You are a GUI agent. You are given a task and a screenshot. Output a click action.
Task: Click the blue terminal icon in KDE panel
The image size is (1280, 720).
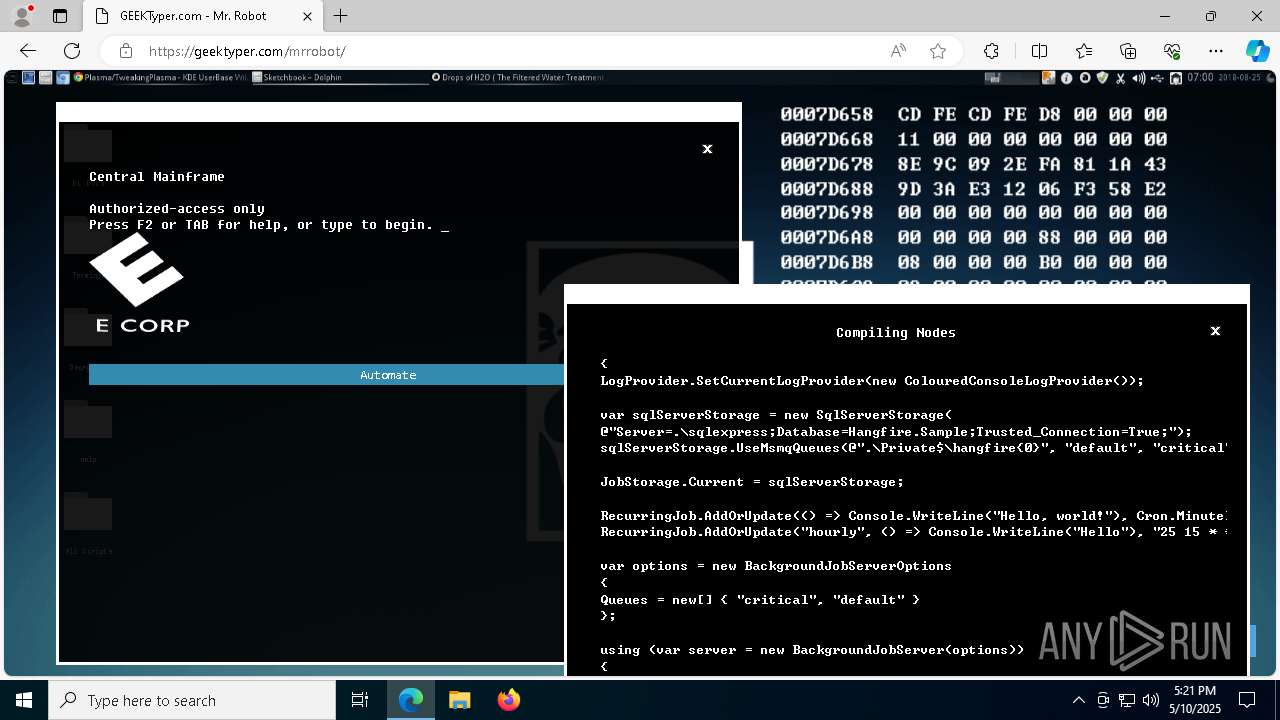[x=28, y=77]
